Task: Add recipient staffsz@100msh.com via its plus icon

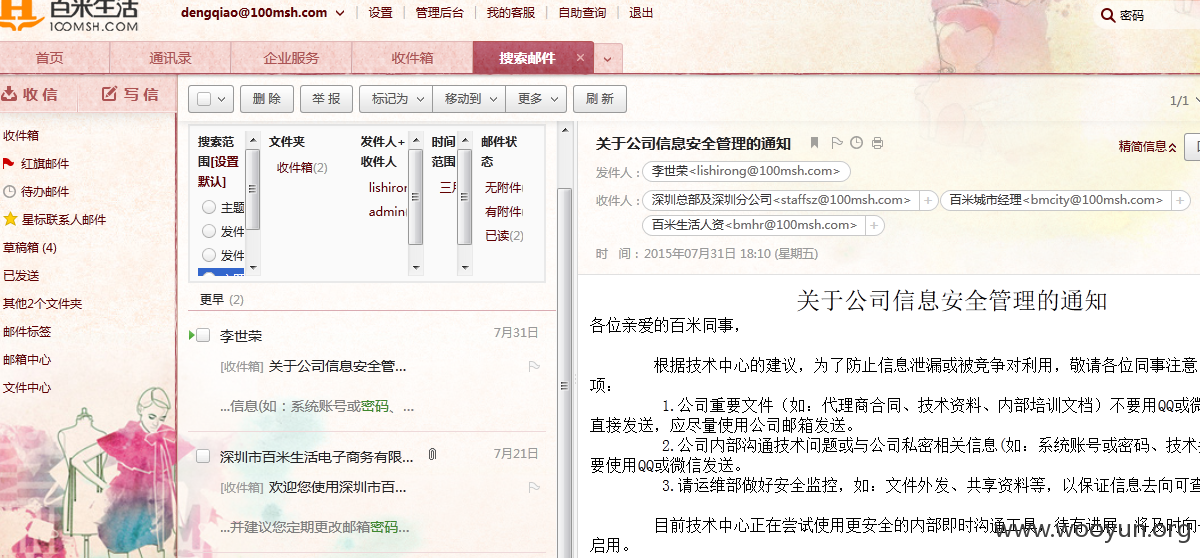Action: click(927, 200)
